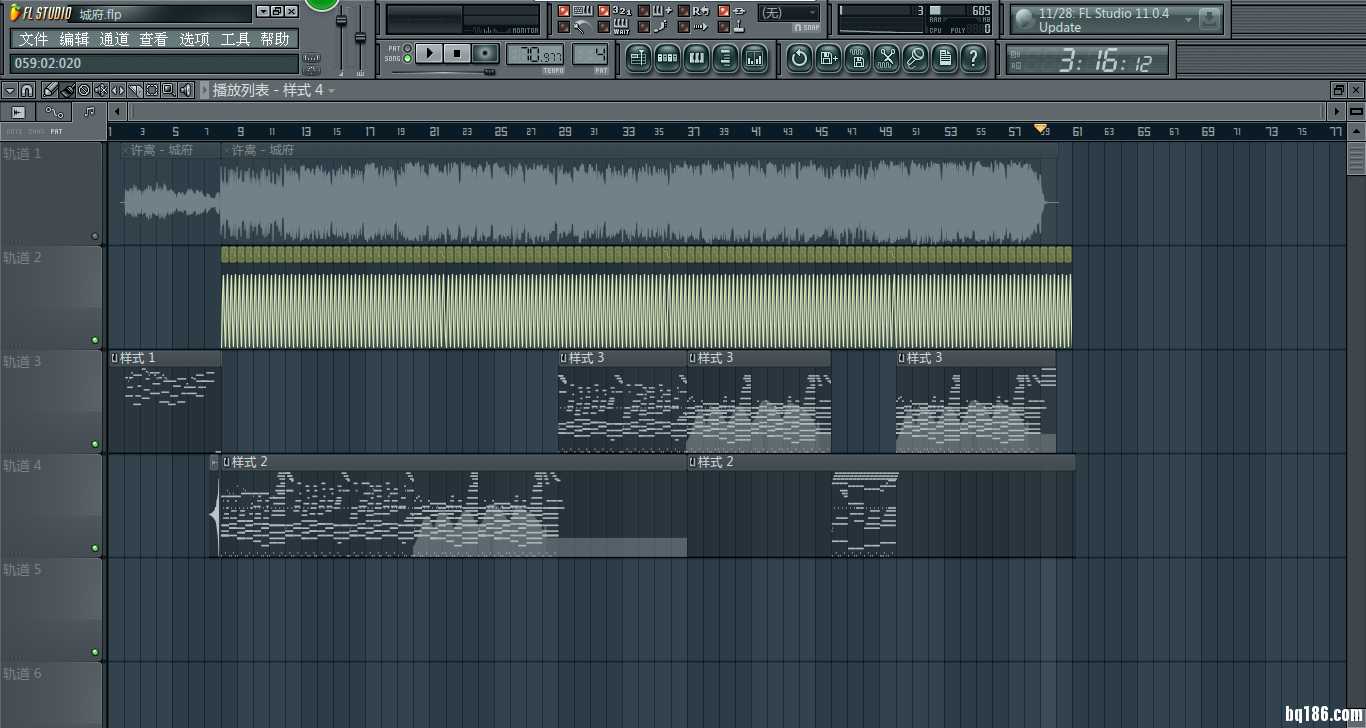
Task: Toggle typing keyboard to piano option
Action: click(x=564, y=11)
